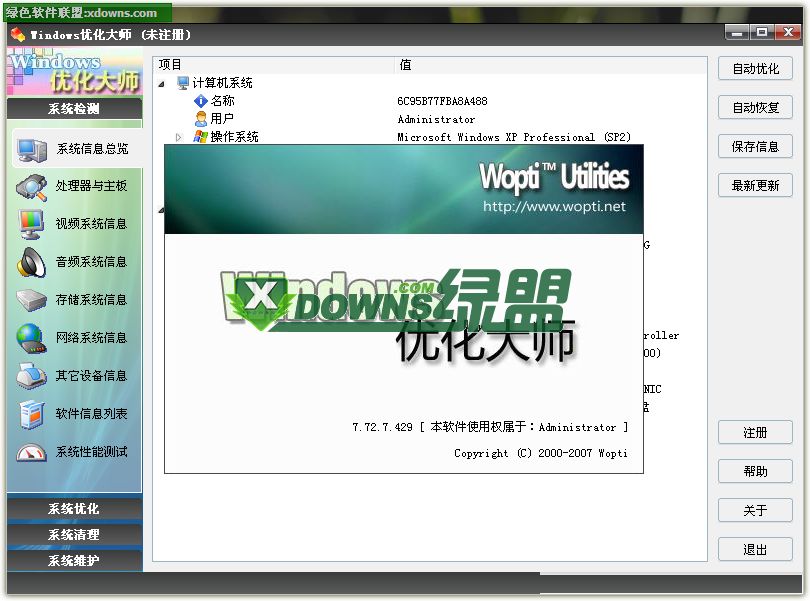Click the app icon in title bar
The height and width of the screenshot is (601, 810).
[18, 35]
